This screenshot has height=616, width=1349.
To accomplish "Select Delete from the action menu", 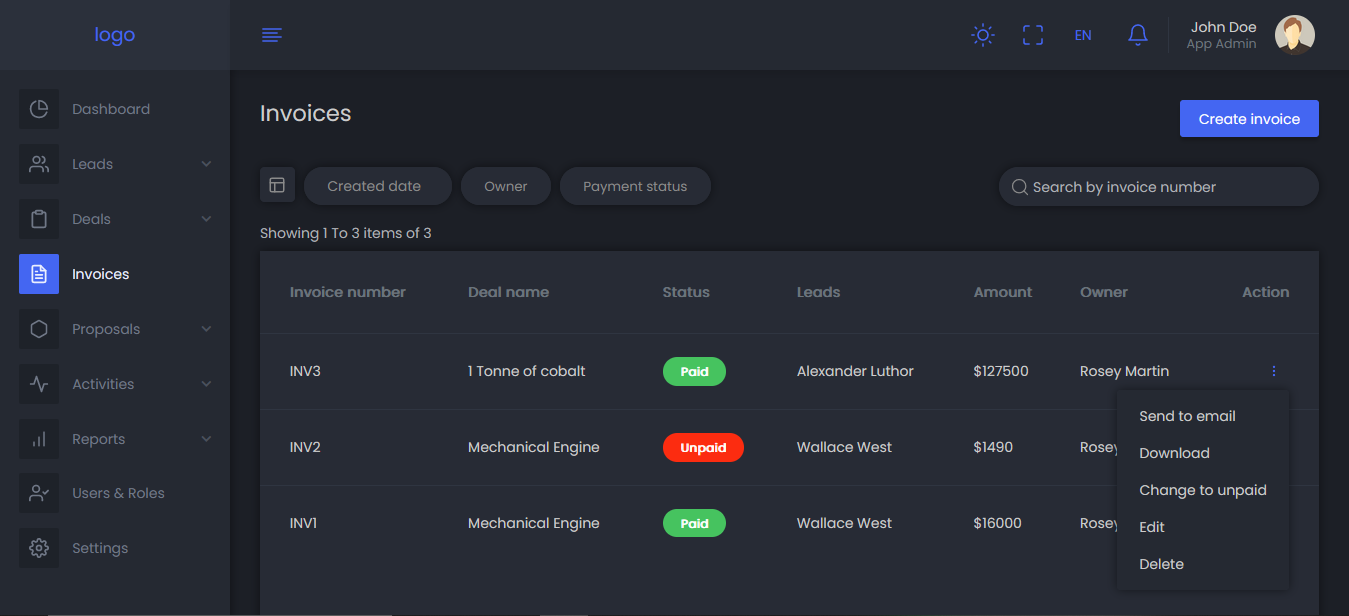I will tap(1161, 564).
